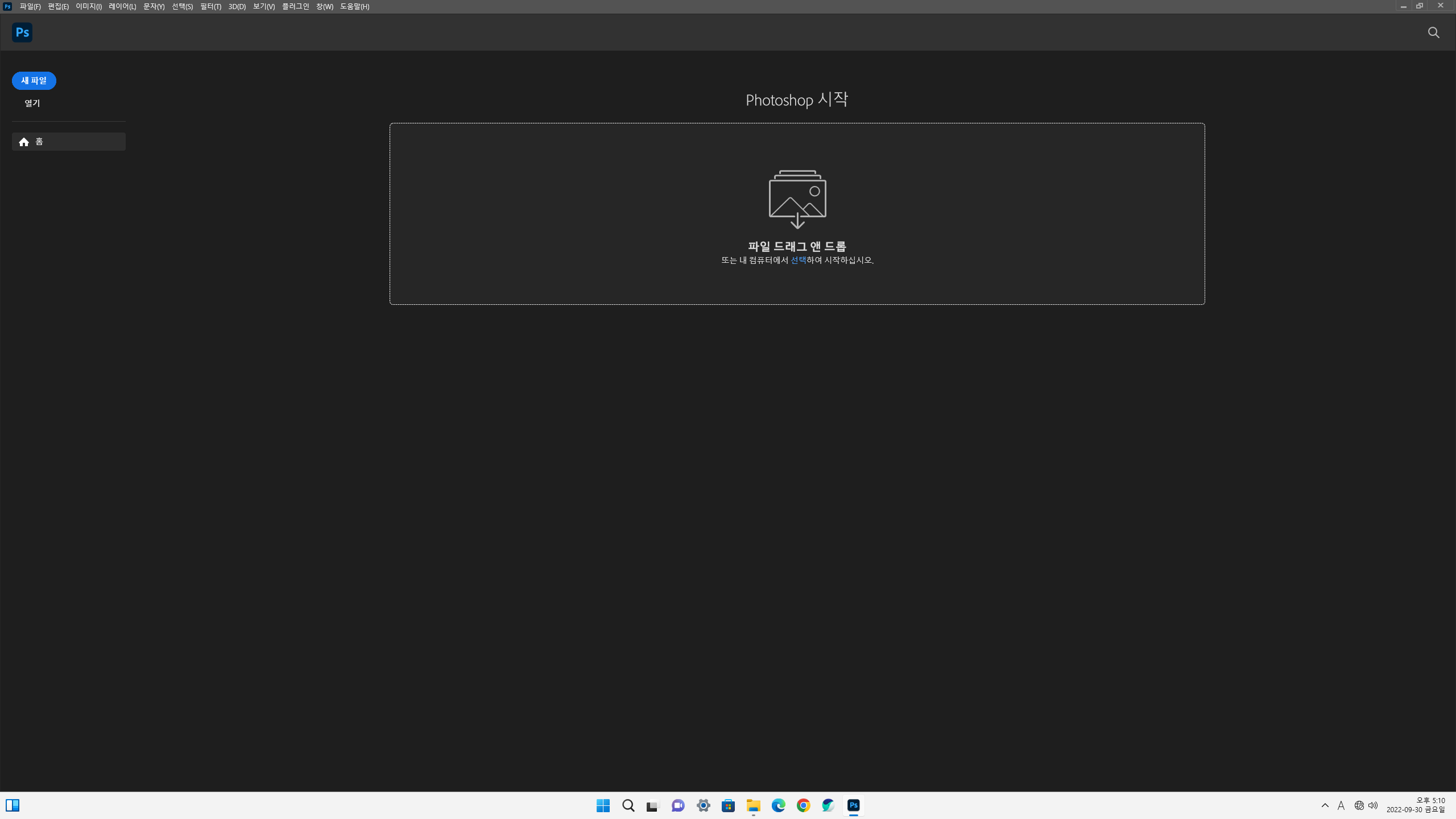1456x819 pixels.
Task: Open the 창(W) menu
Action: pos(324,6)
